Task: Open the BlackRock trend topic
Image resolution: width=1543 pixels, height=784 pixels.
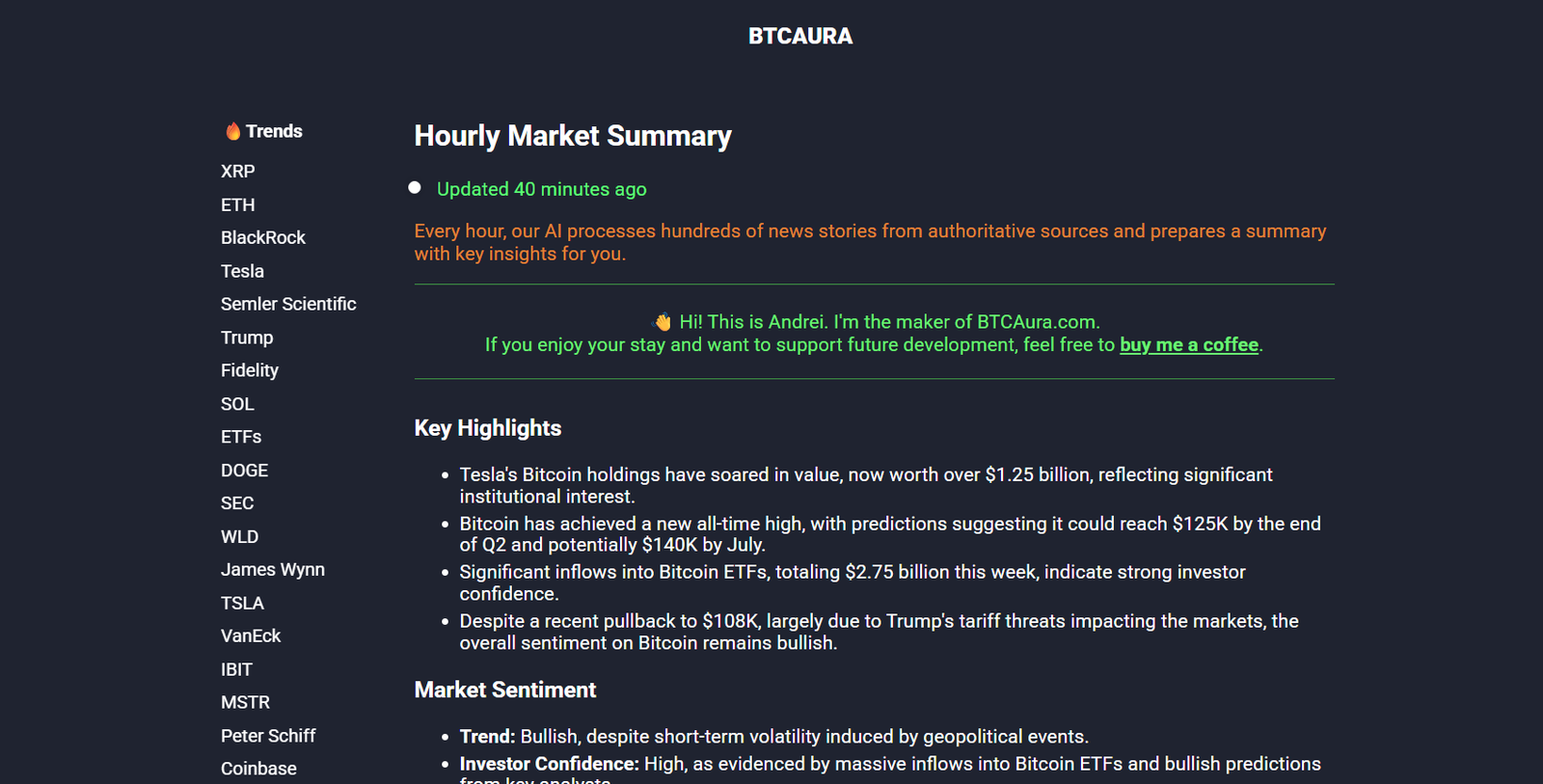Action: [x=262, y=238]
